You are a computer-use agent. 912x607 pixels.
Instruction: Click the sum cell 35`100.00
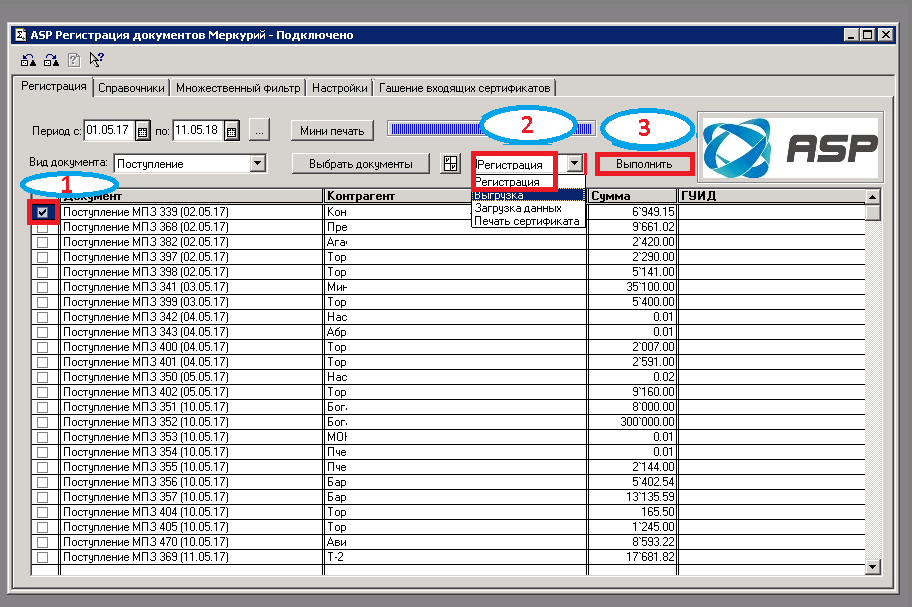632,287
